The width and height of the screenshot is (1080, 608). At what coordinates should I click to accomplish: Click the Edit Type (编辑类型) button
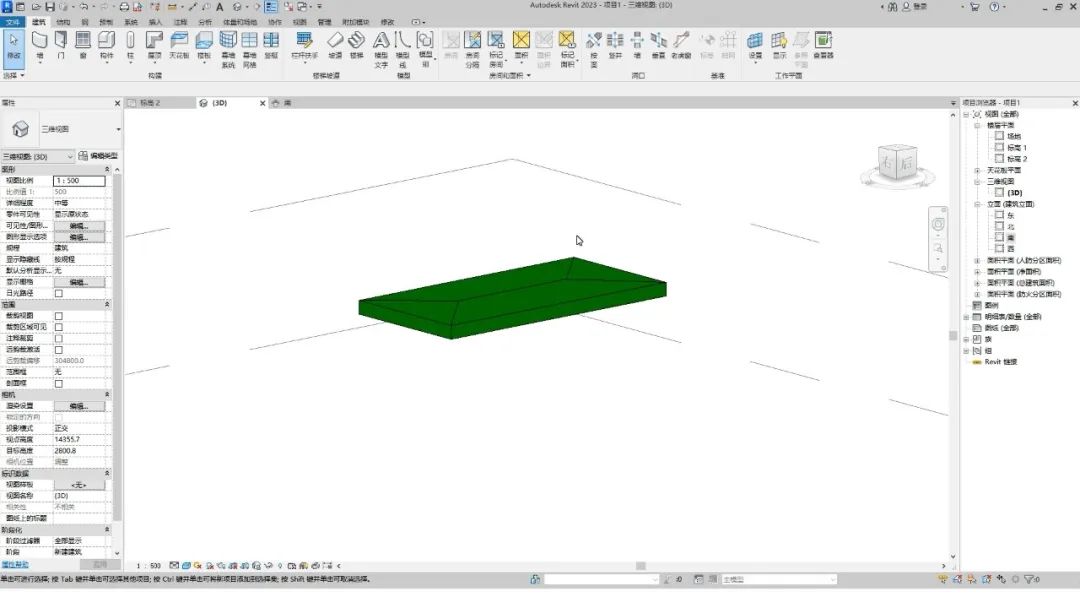click(x=98, y=156)
